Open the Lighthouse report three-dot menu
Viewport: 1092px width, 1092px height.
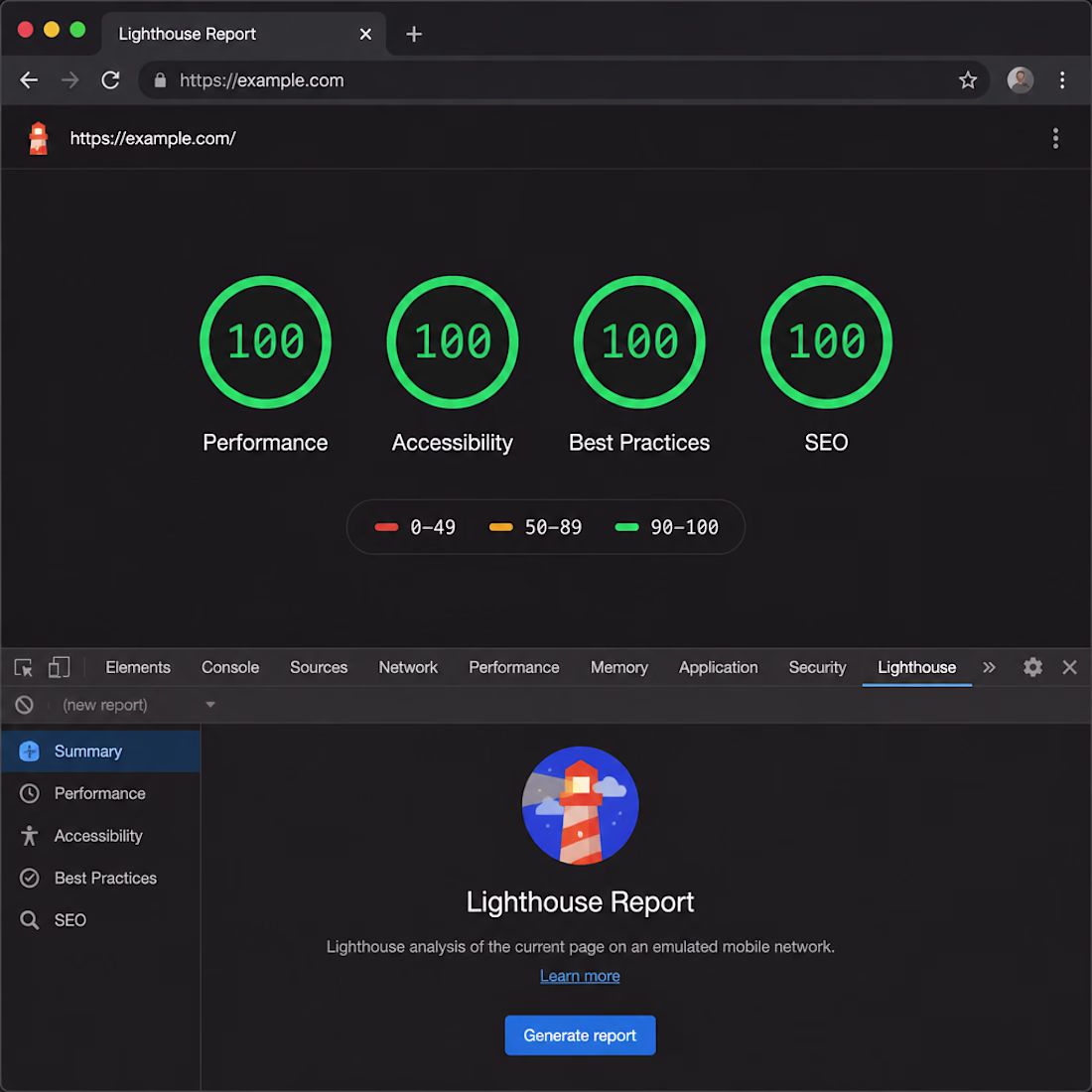[x=1055, y=138]
